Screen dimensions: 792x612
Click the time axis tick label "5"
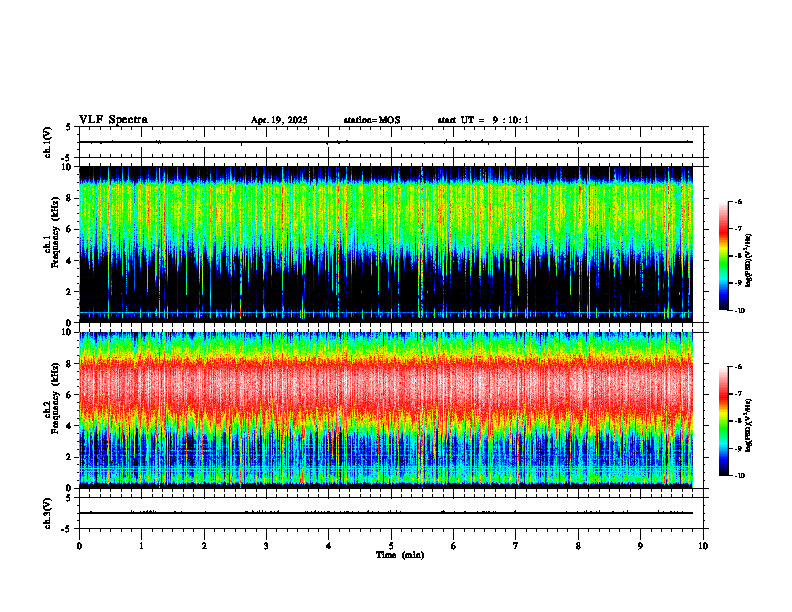pyautogui.click(x=391, y=546)
